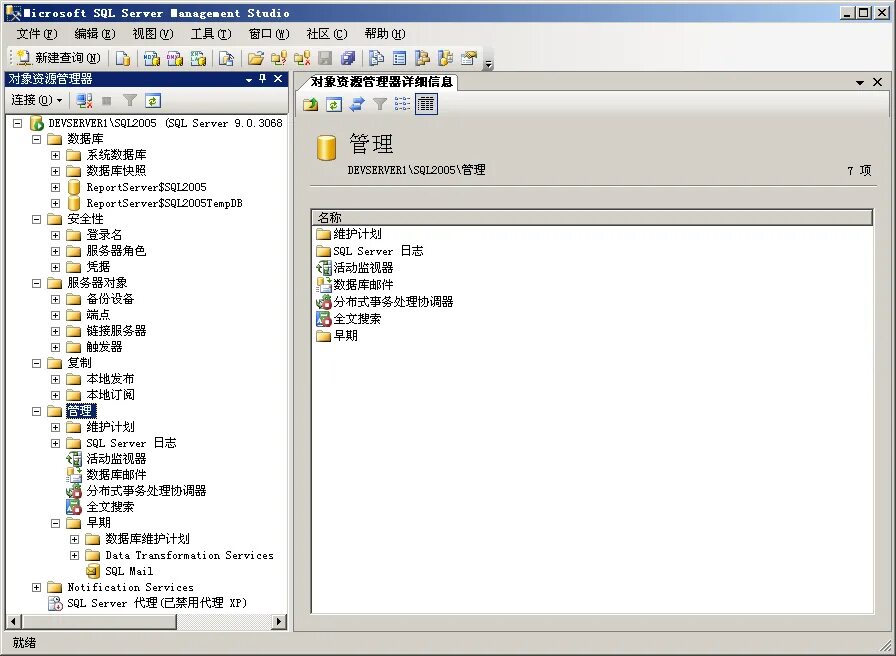Click the right arrow of the tree's horizontal scrollbar

(279, 621)
